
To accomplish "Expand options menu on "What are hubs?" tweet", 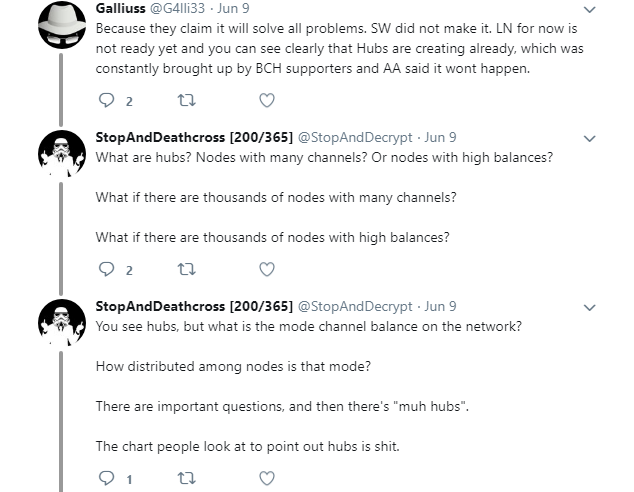I will (590, 139).
